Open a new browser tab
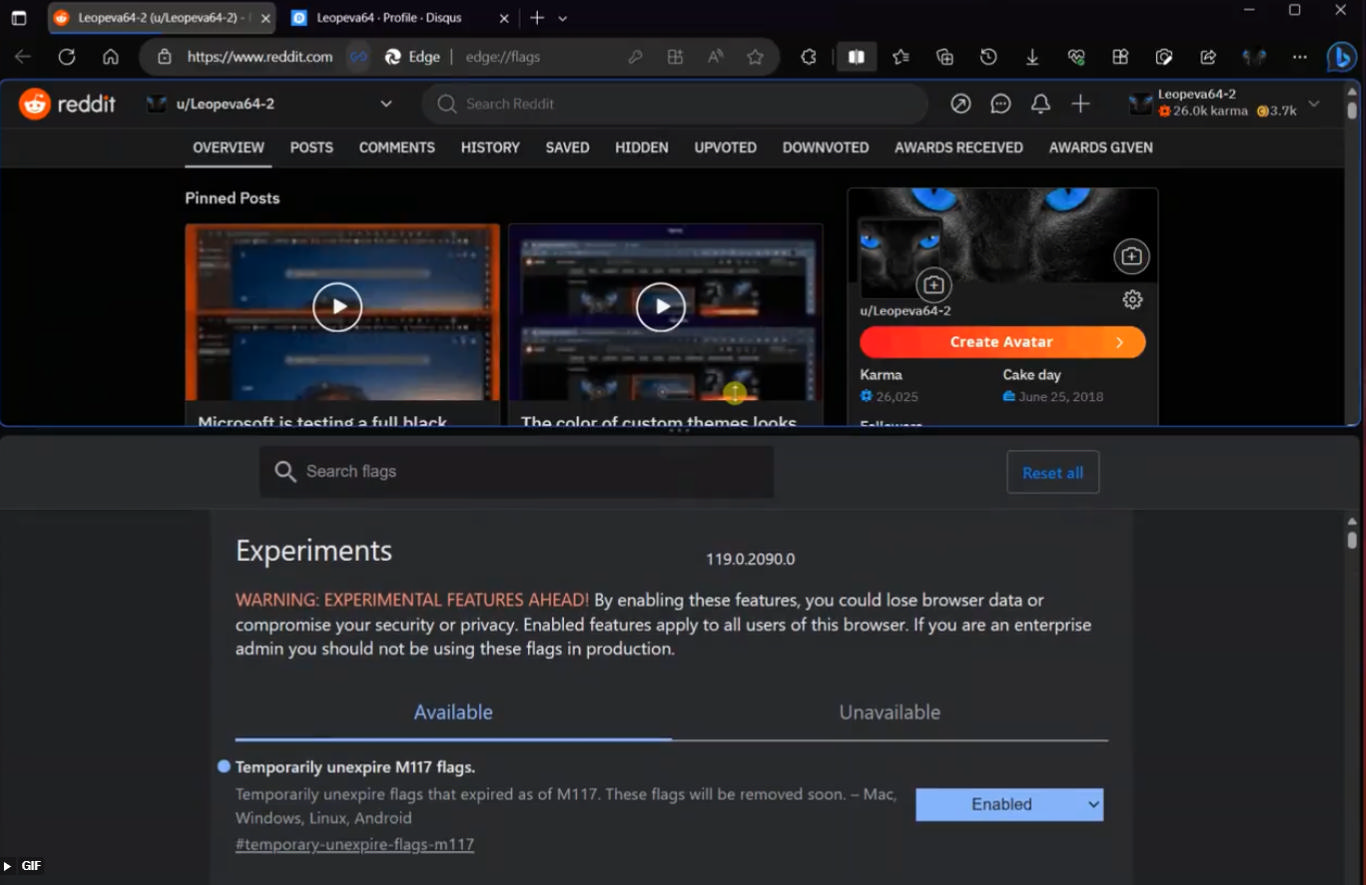This screenshot has height=885, width=1366. (537, 18)
